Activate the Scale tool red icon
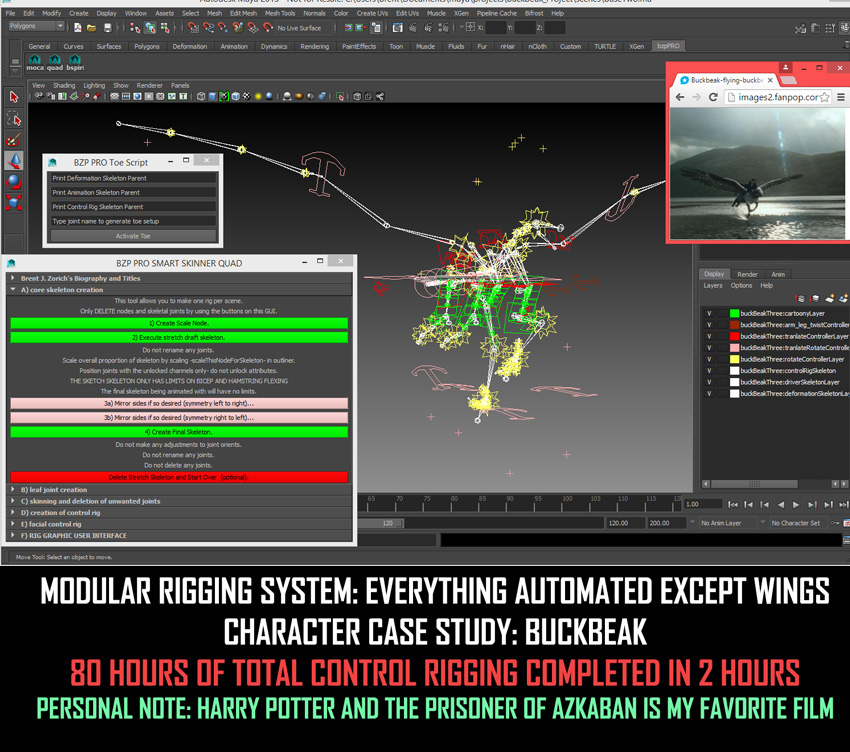 point(14,203)
